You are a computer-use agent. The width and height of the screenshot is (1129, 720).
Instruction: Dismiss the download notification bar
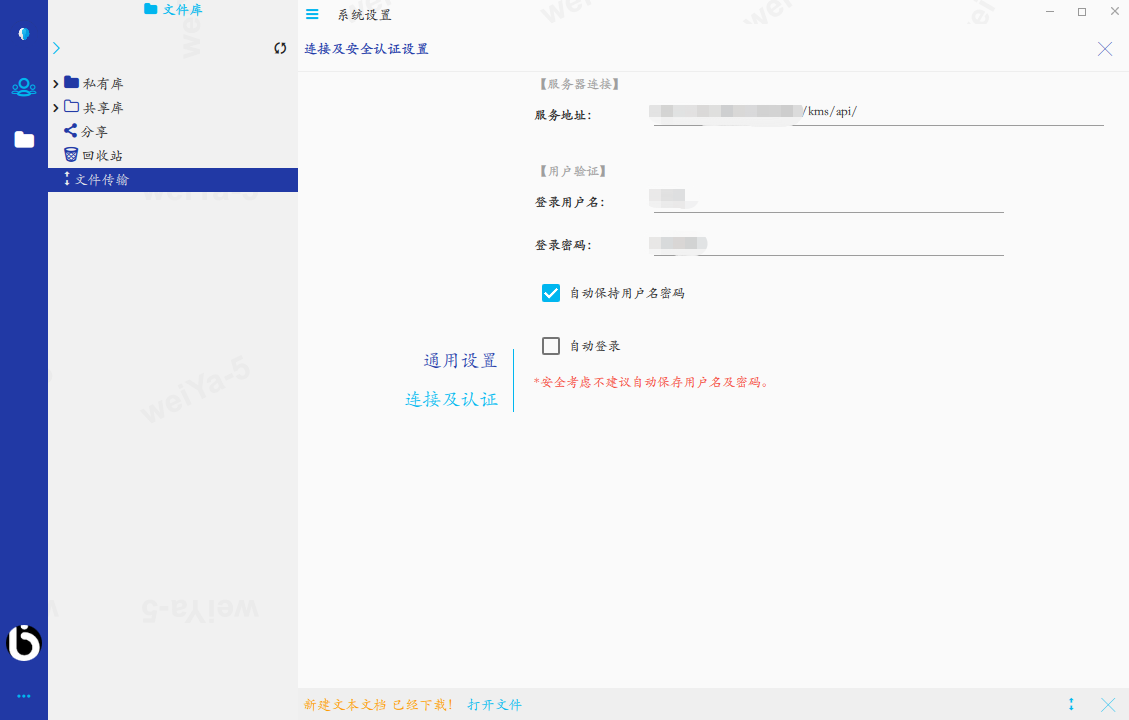(1108, 704)
